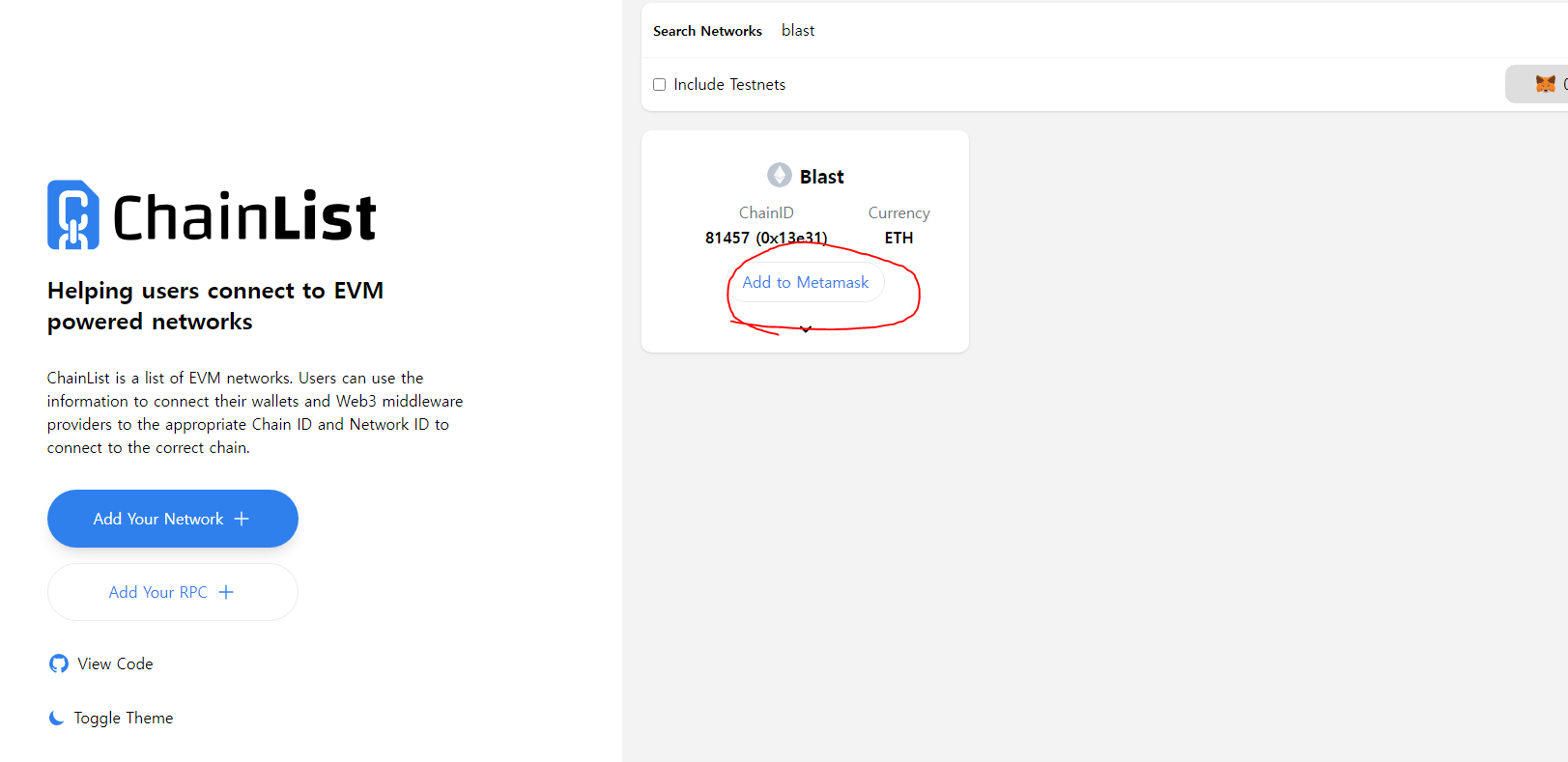Enable the Include Testnets checkbox
This screenshot has width=1568, height=762.
[x=660, y=85]
